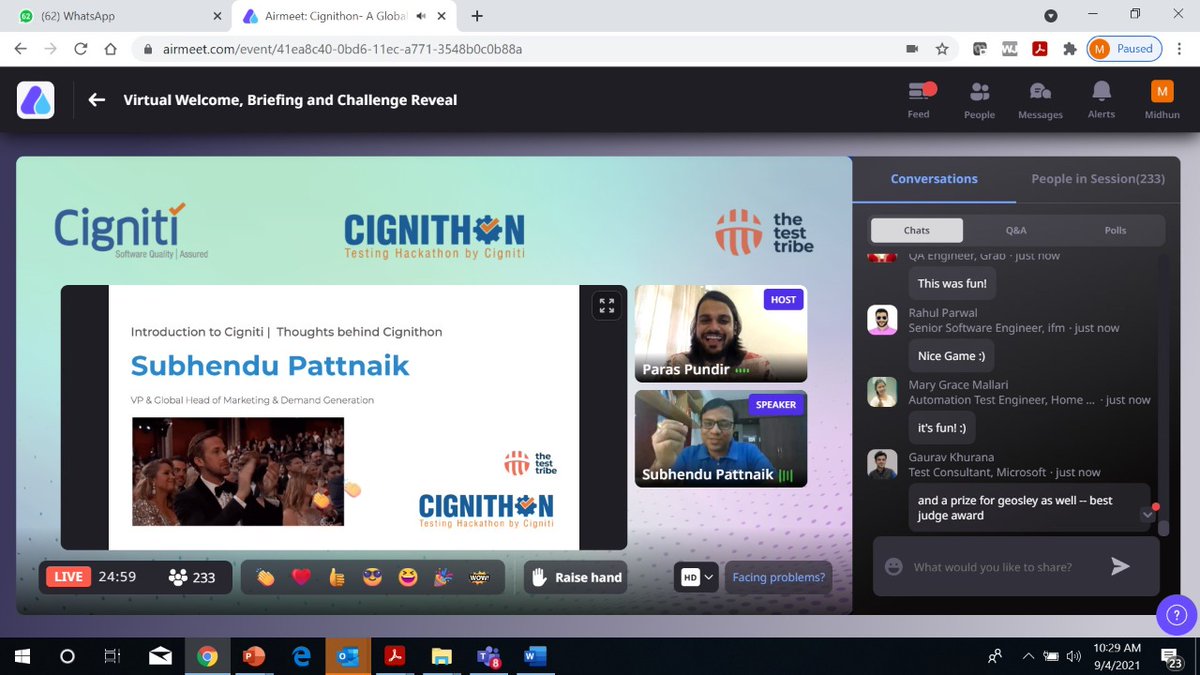Switch to People in Session(233) tab
This screenshot has width=1200, height=675.
pos(1098,179)
